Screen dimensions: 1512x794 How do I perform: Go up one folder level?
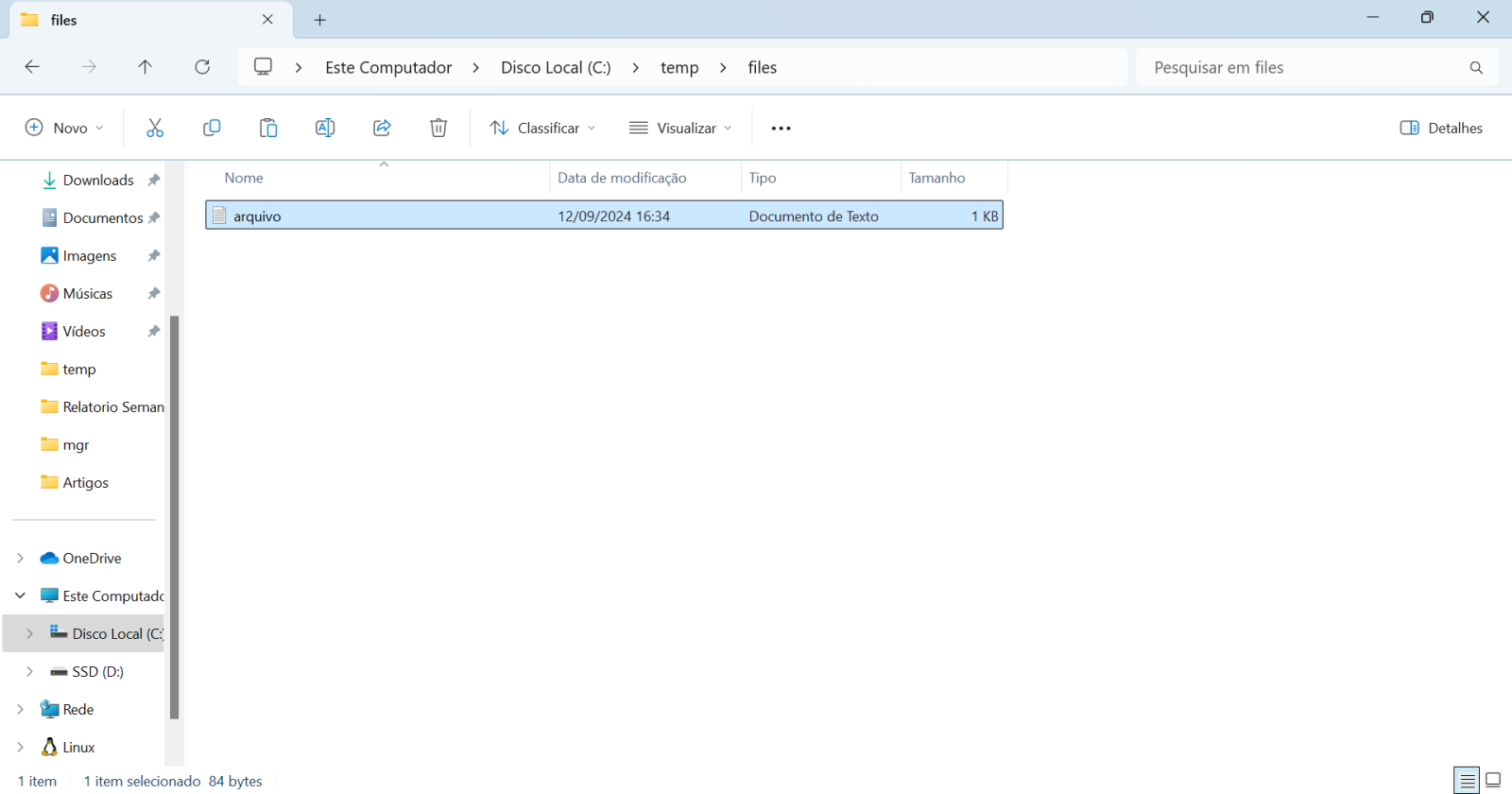coord(145,67)
